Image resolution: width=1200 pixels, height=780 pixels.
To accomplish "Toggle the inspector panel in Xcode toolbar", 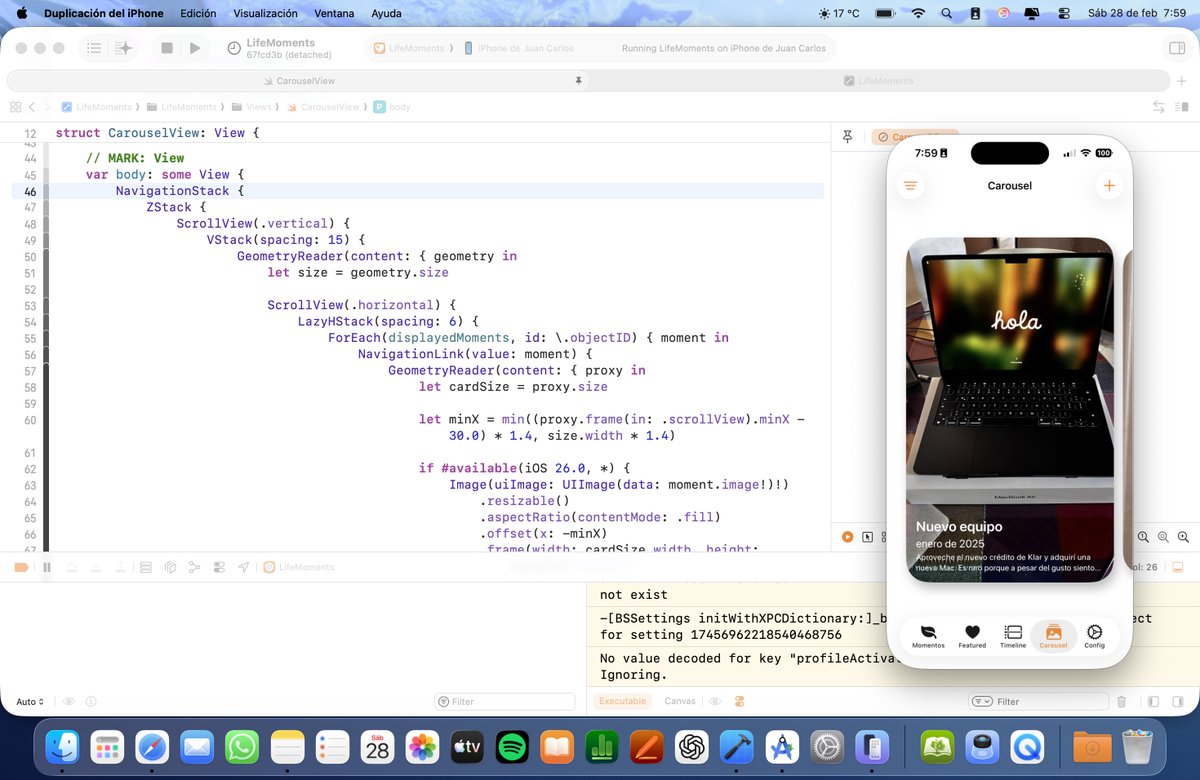I will click(1176, 48).
